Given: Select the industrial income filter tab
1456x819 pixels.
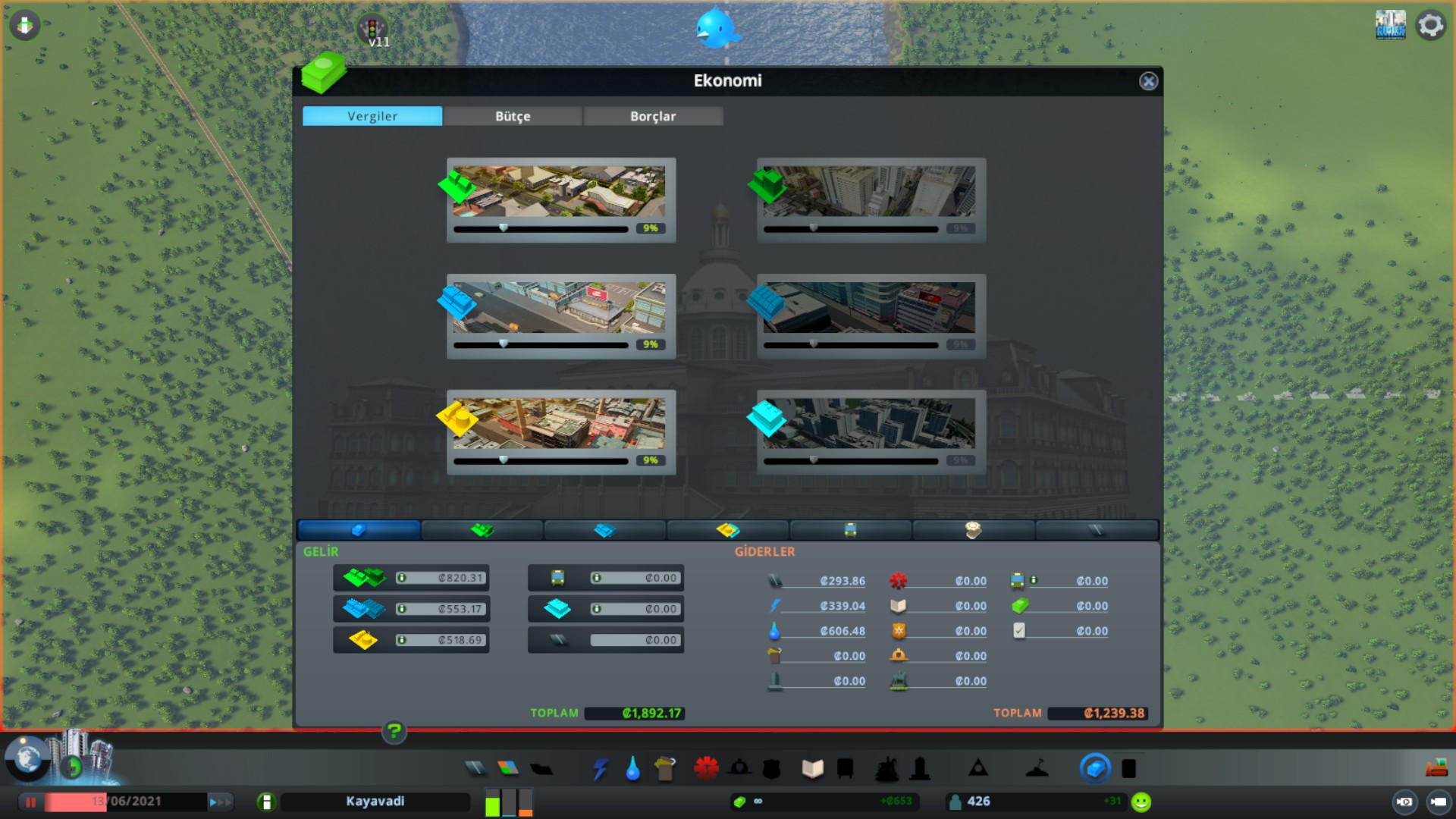Looking at the screenshot, I should click(727, 530).
